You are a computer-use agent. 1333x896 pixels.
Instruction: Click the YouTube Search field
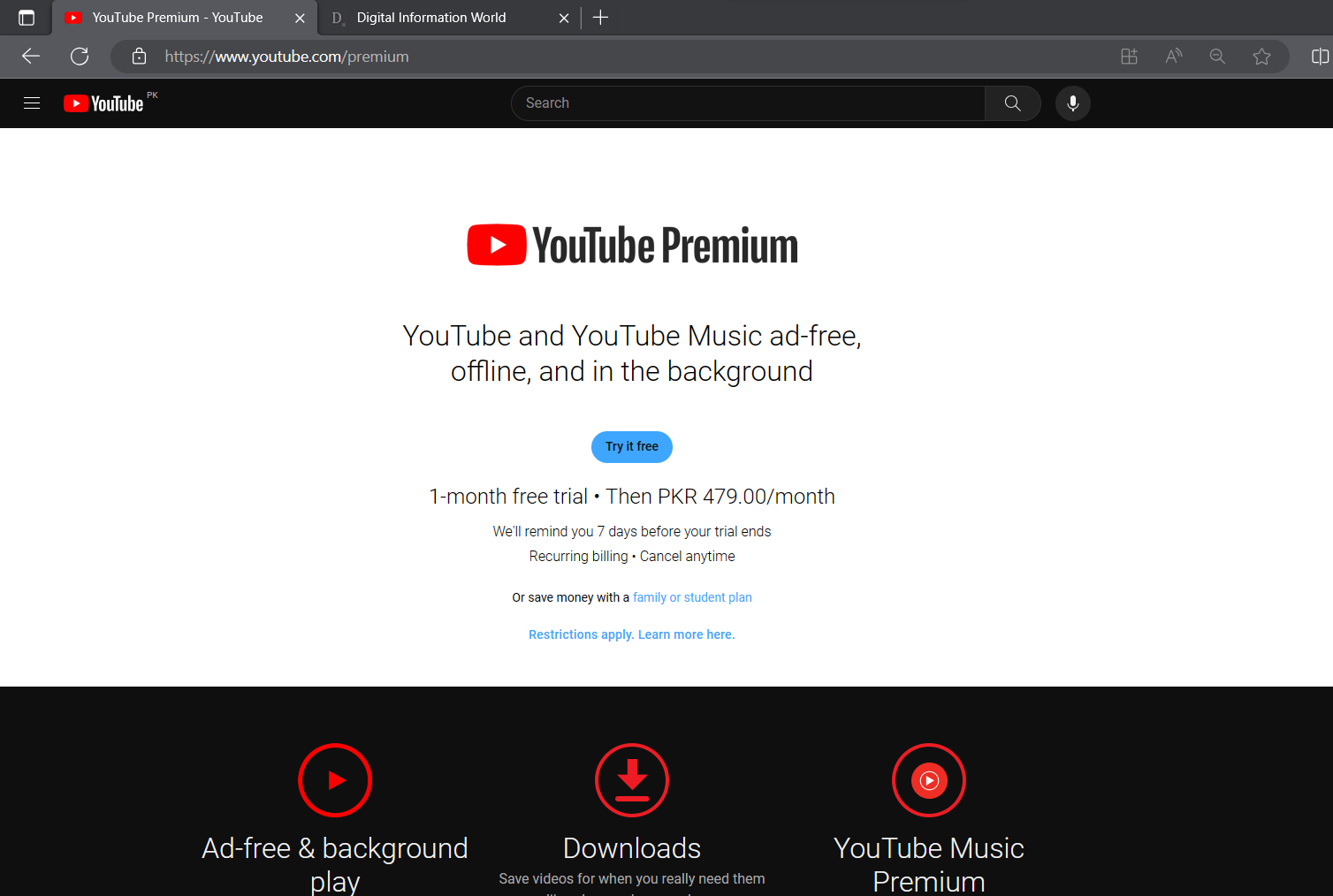pyautogui.click(x=748, y=103)
